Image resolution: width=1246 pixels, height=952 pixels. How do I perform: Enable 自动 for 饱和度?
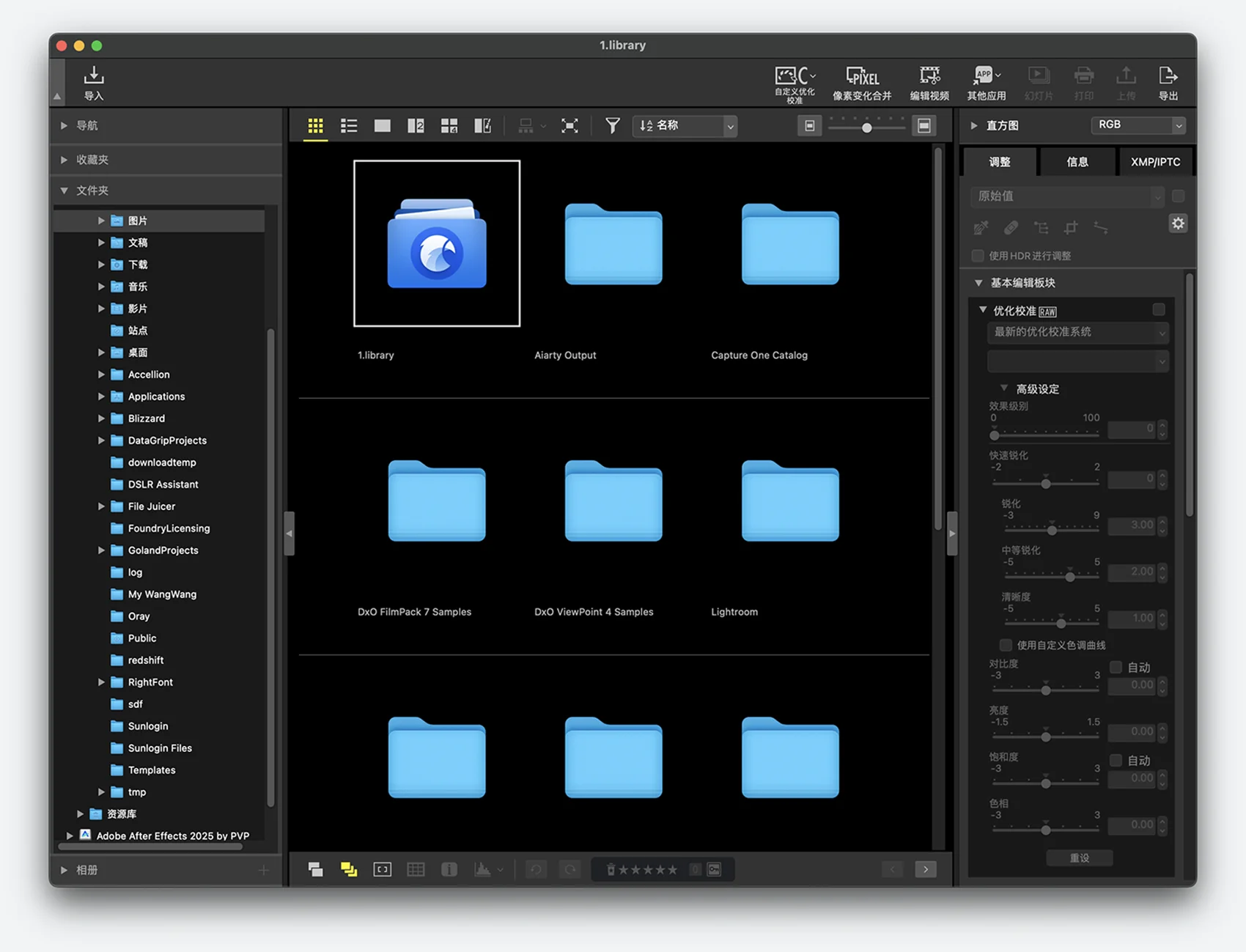point(1116,760)
